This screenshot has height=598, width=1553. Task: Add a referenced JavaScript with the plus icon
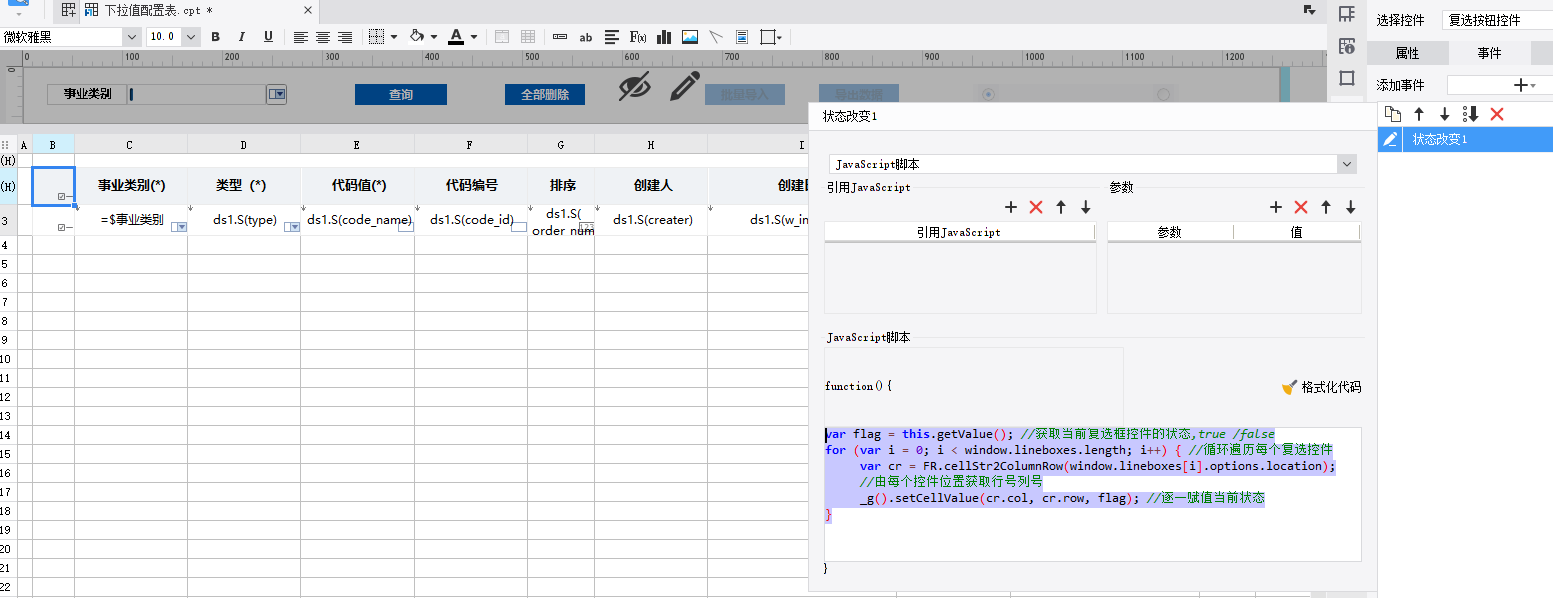click(1011, 207)
